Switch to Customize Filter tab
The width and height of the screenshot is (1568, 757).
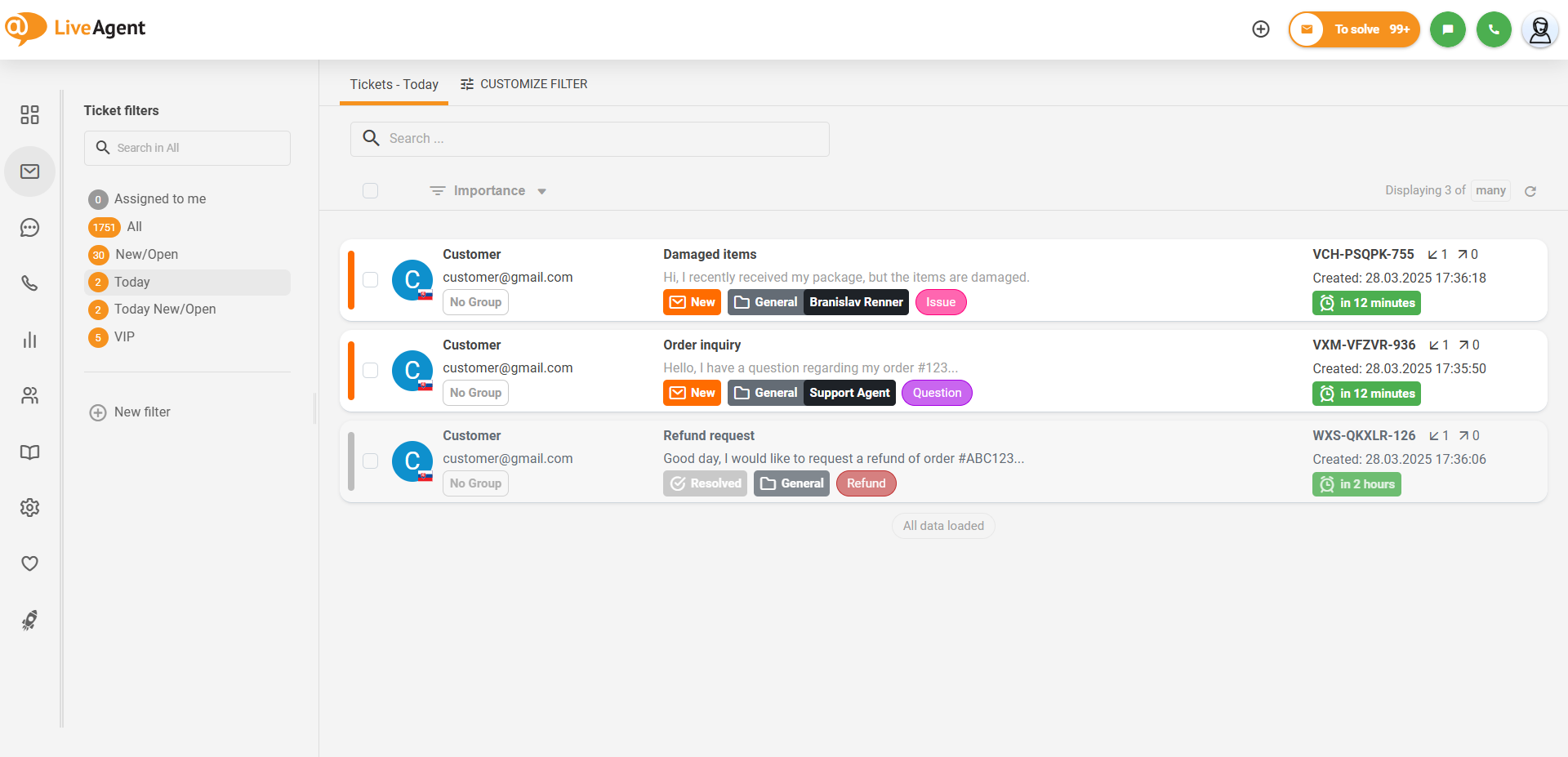(524, 84)
